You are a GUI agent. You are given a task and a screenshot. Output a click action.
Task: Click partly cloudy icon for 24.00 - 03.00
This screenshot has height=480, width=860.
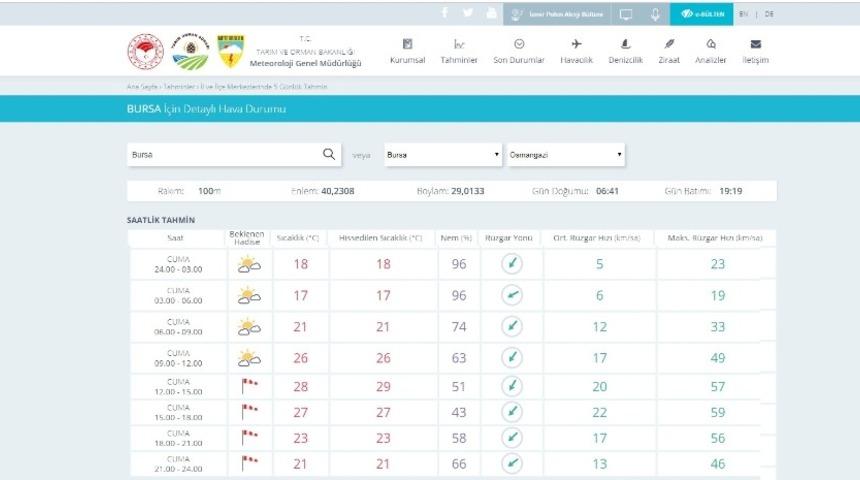[249, 264]
